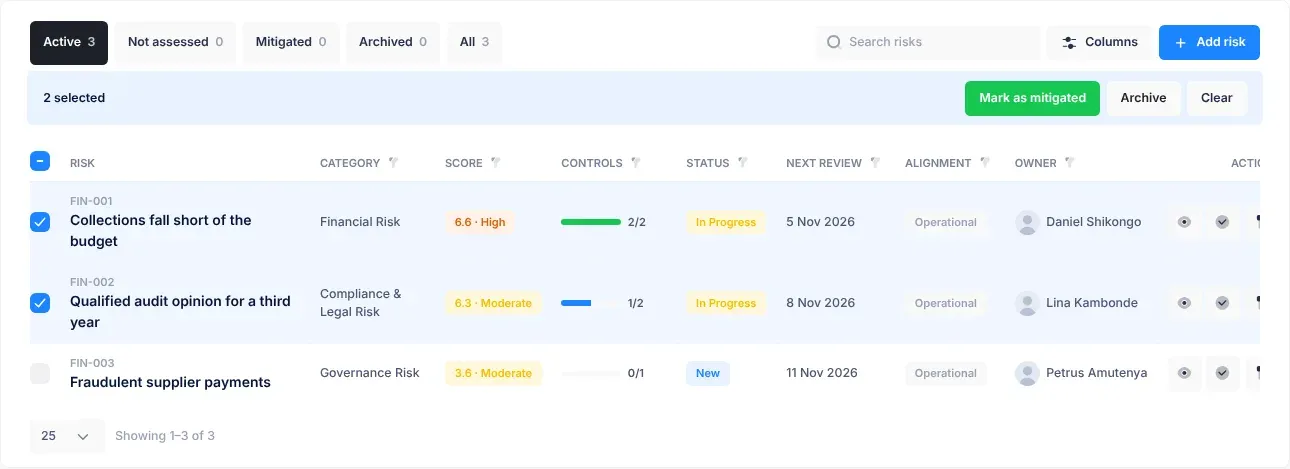Click Daniel Shikongo's avatar

1027,222
